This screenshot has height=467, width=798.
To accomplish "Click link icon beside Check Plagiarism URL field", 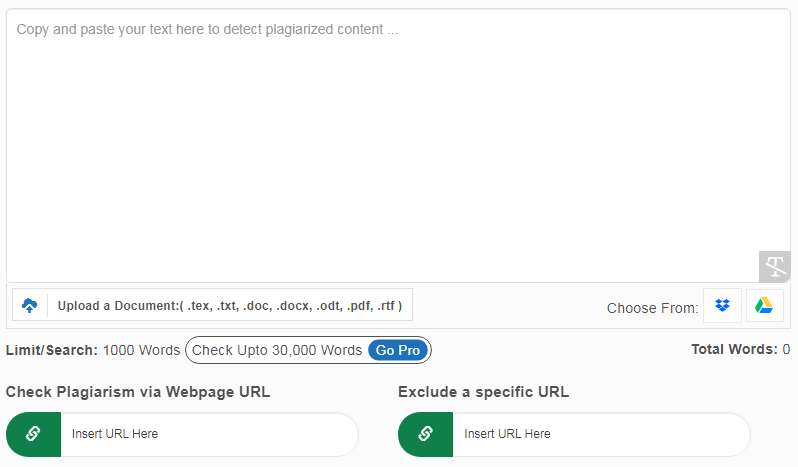I will (34, 434).
